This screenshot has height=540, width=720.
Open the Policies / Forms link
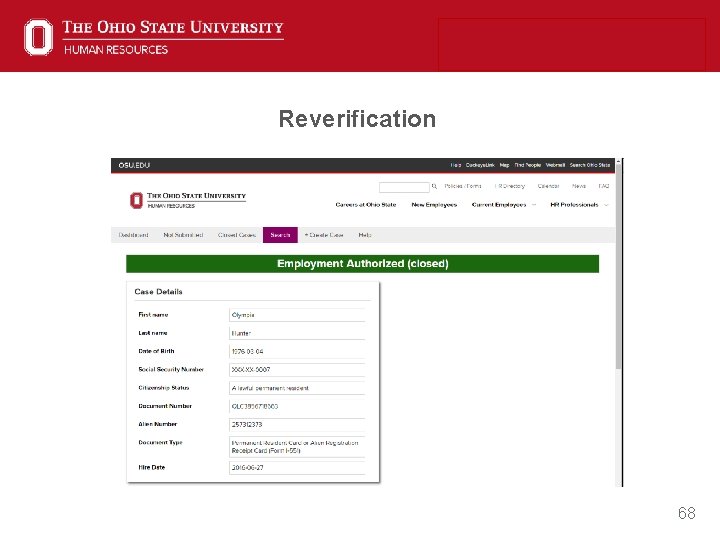(x=463, y=186)
